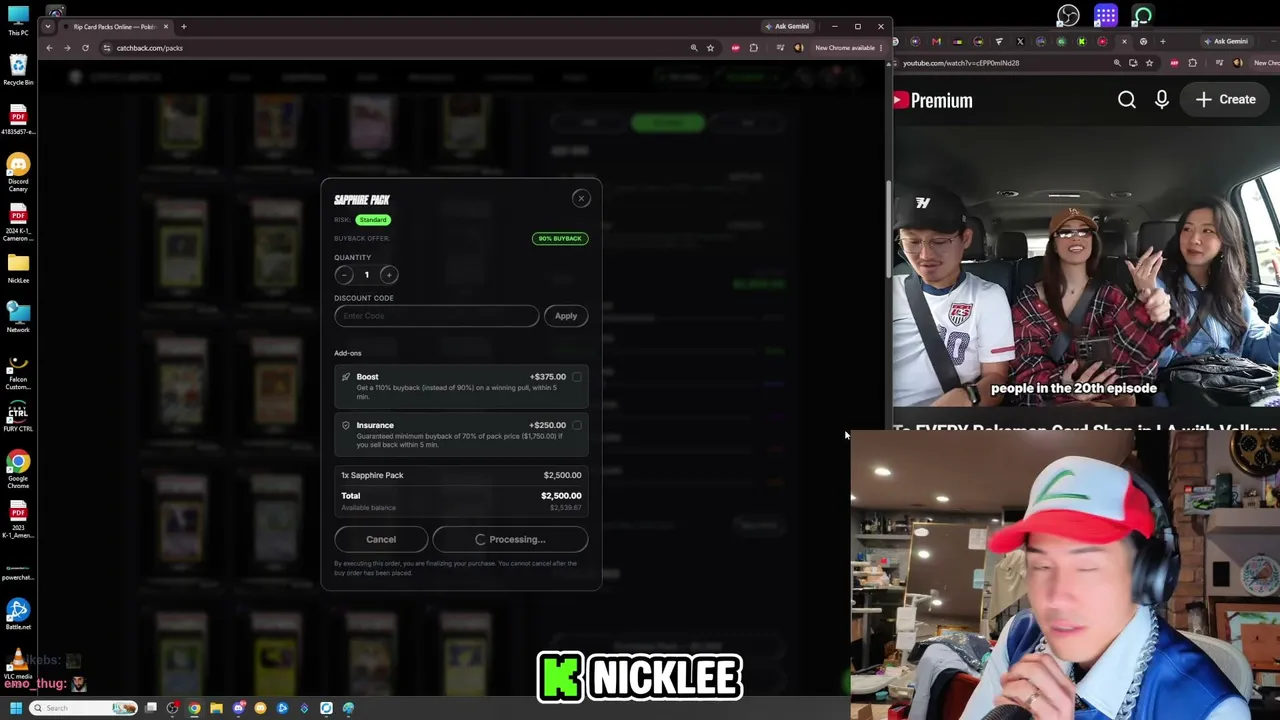Viewport: 1280px width, 720px height.
Task: Open This PC desktop icon
Action: (x=18, y=20)
